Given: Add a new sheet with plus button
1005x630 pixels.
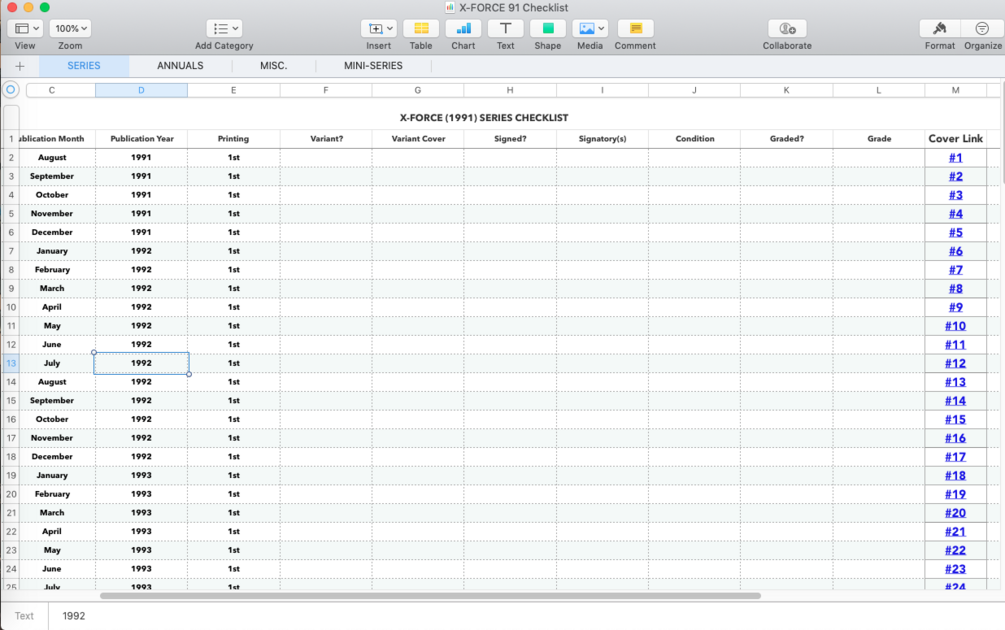Looking at the screenshot, I should (20, 66).
